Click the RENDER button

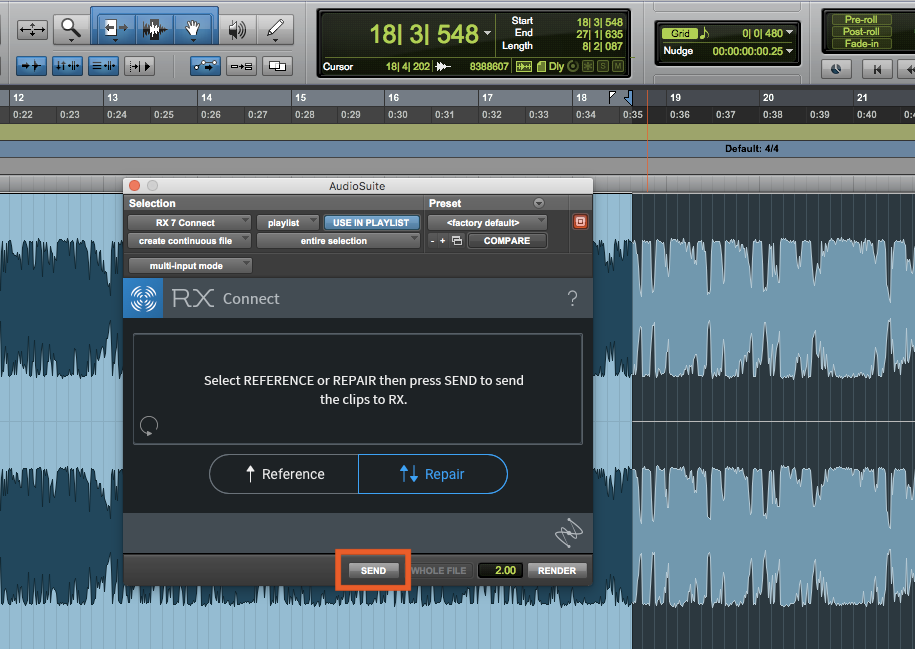[557, 570]
